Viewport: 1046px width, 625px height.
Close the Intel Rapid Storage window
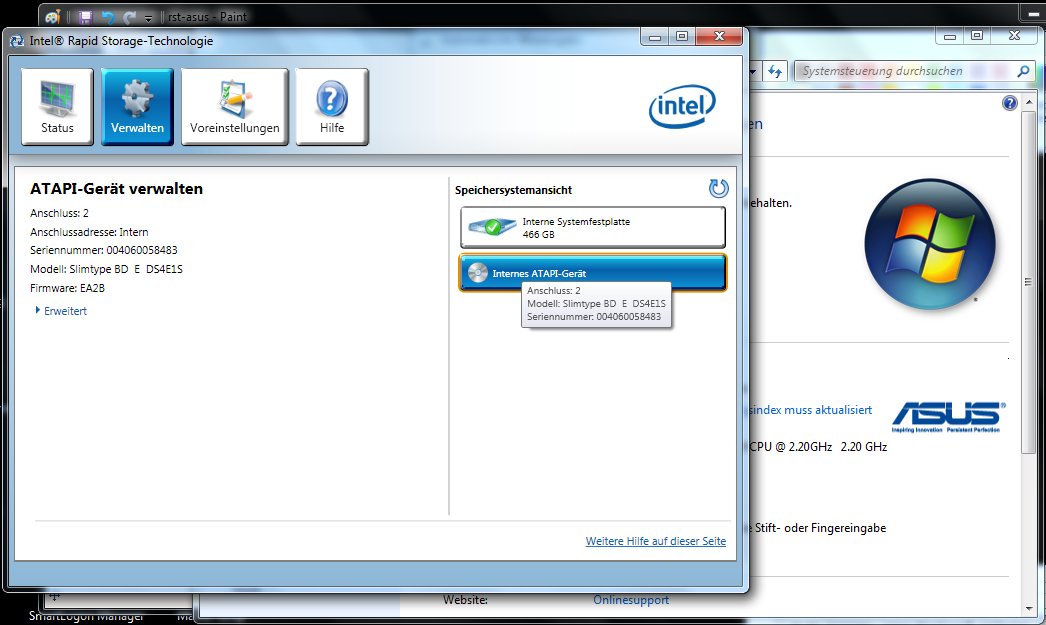click(x=719, y=37)
